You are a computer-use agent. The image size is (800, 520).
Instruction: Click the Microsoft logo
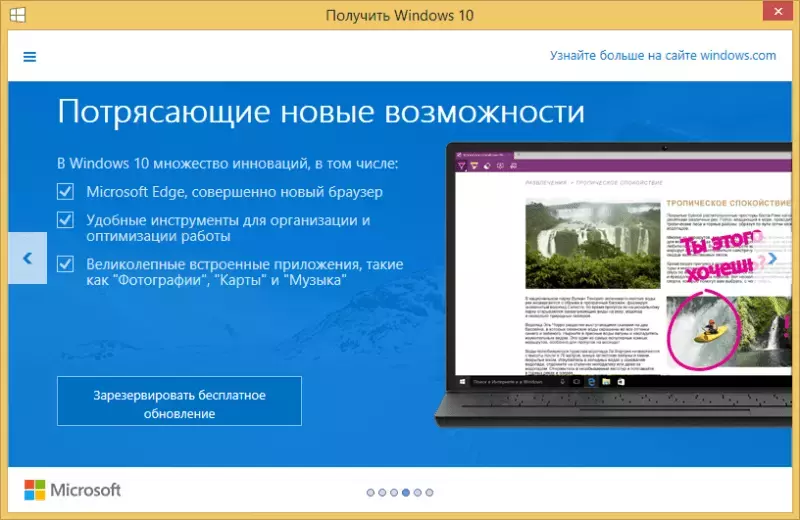click(72, 490)
